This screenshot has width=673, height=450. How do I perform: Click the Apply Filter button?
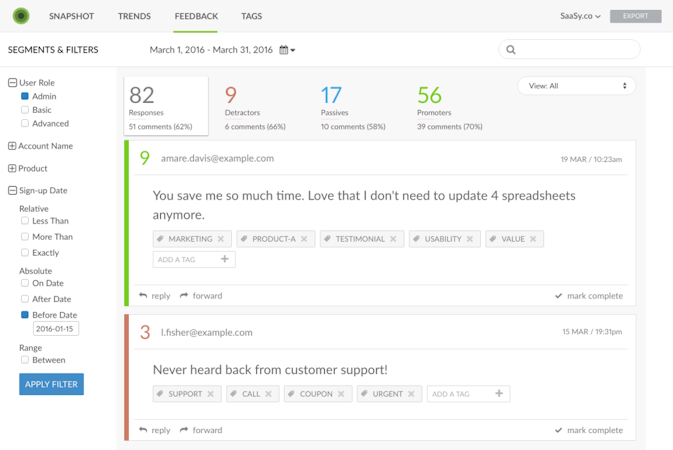click(x=51, y=384)
